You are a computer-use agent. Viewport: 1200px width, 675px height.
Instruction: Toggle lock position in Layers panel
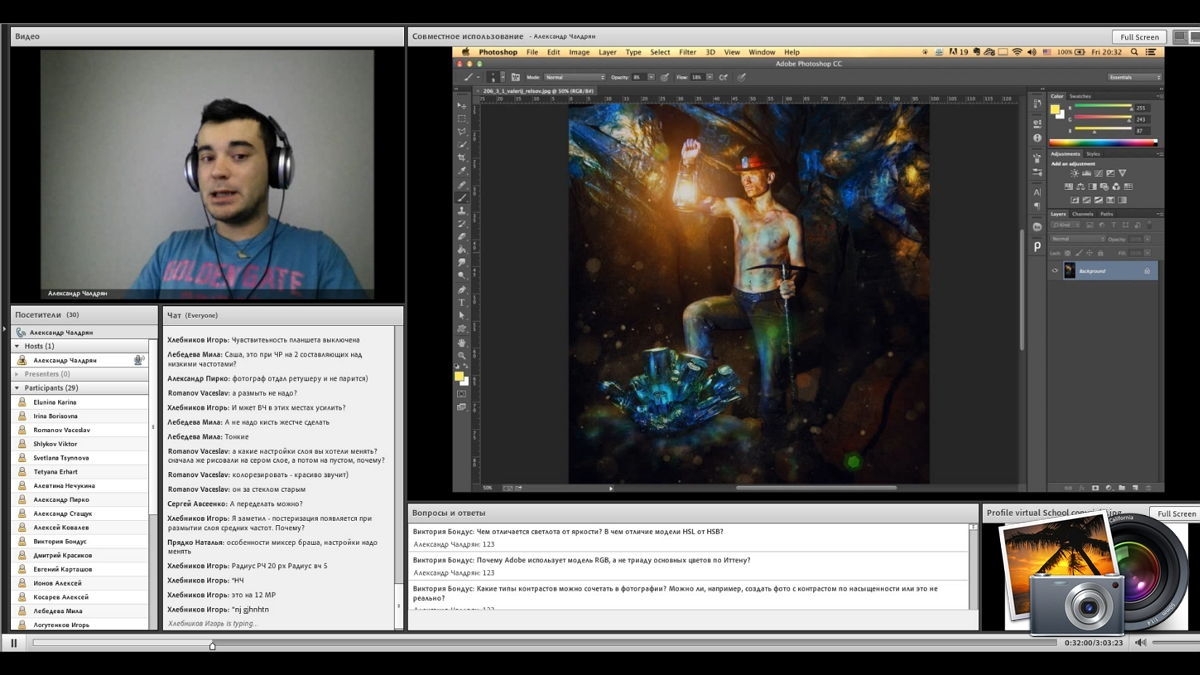coord(1089,252)
